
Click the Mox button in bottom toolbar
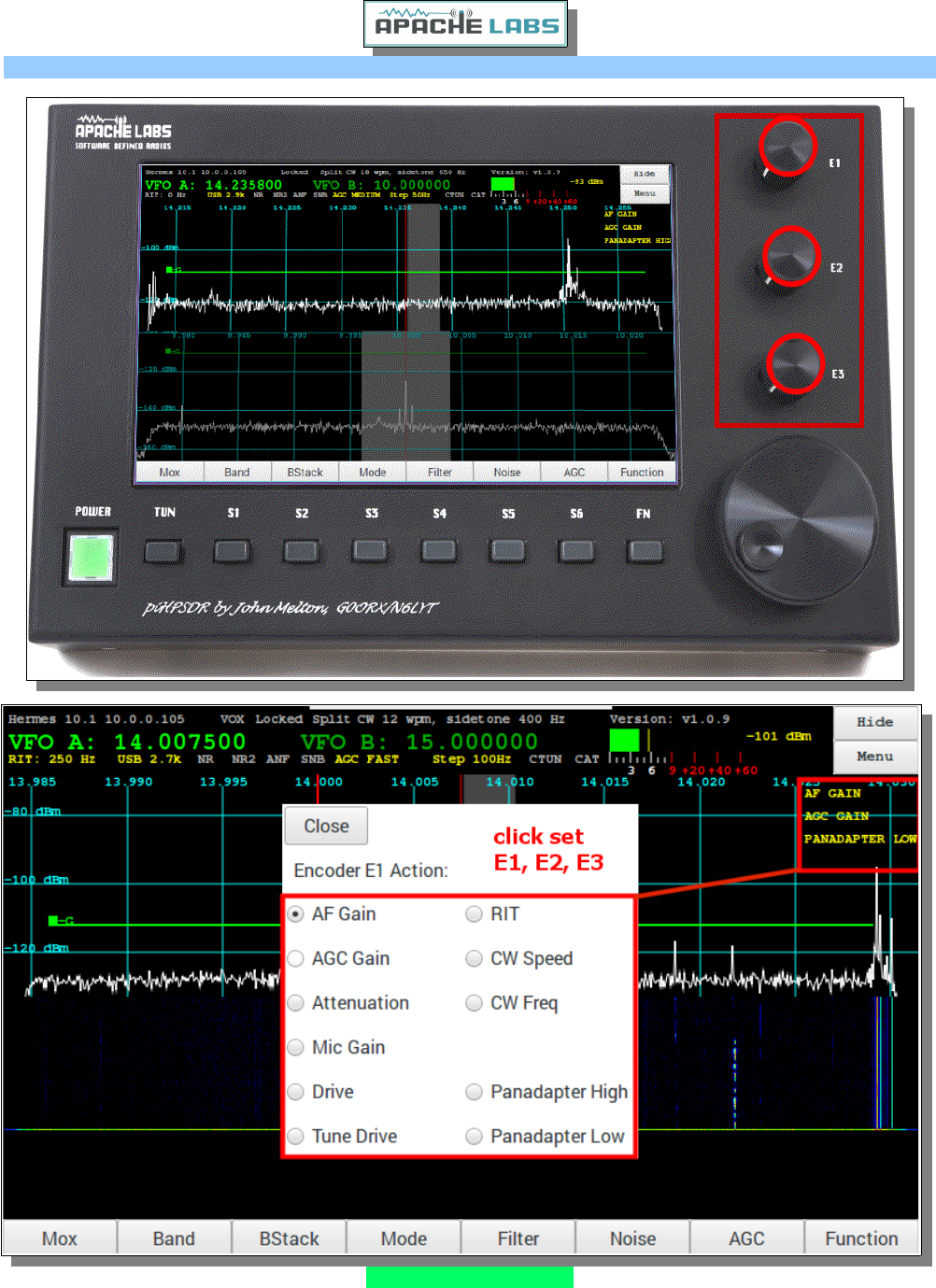60,1238
